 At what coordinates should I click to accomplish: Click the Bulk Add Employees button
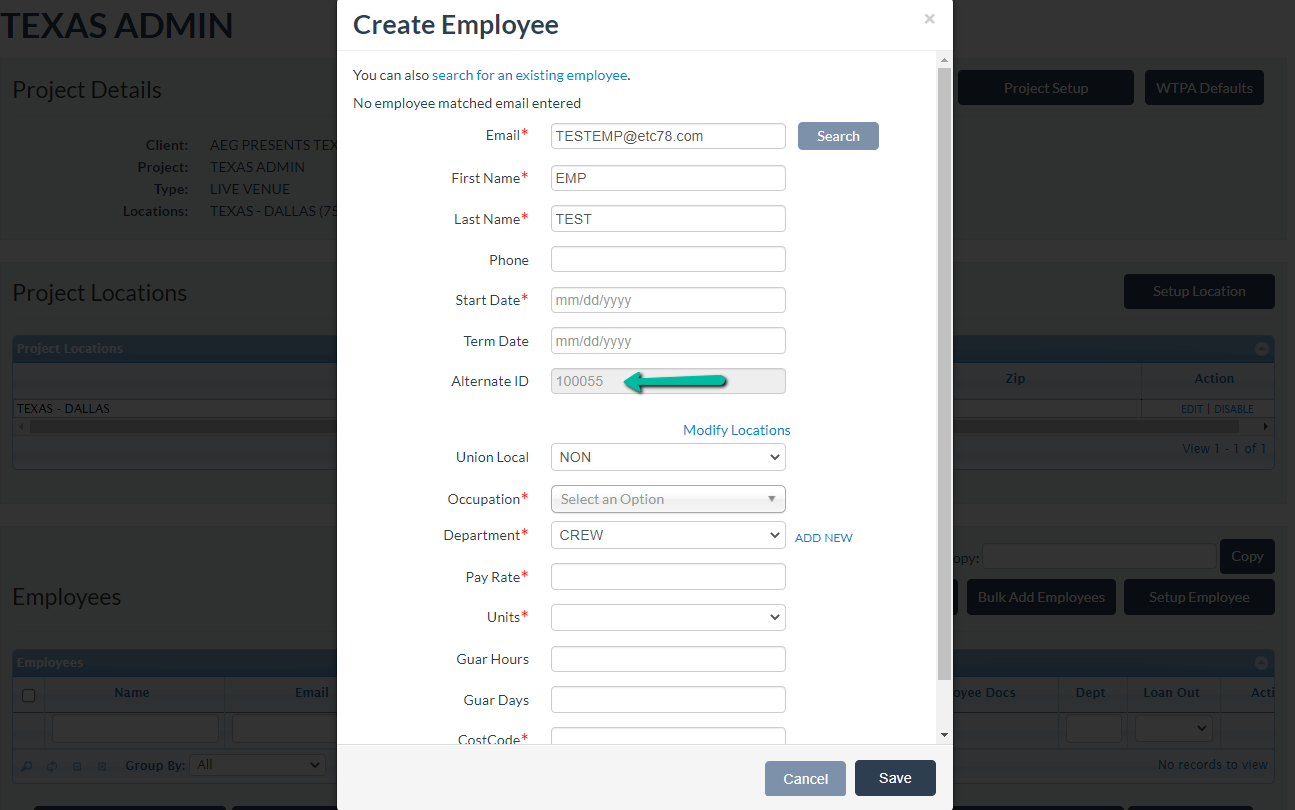1041,597
